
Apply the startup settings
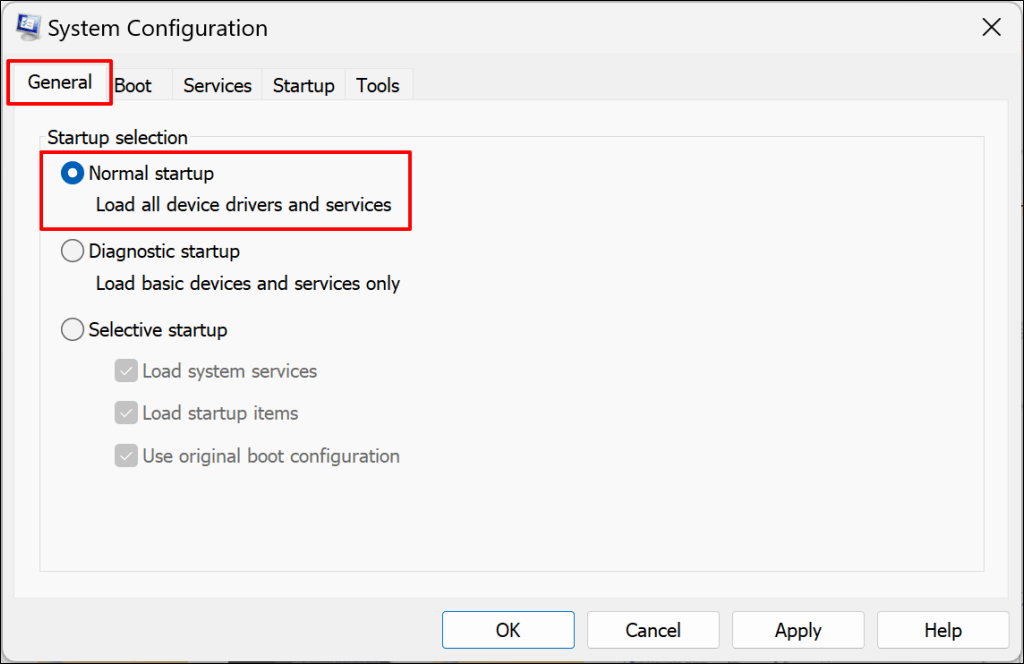pos(798,630)
